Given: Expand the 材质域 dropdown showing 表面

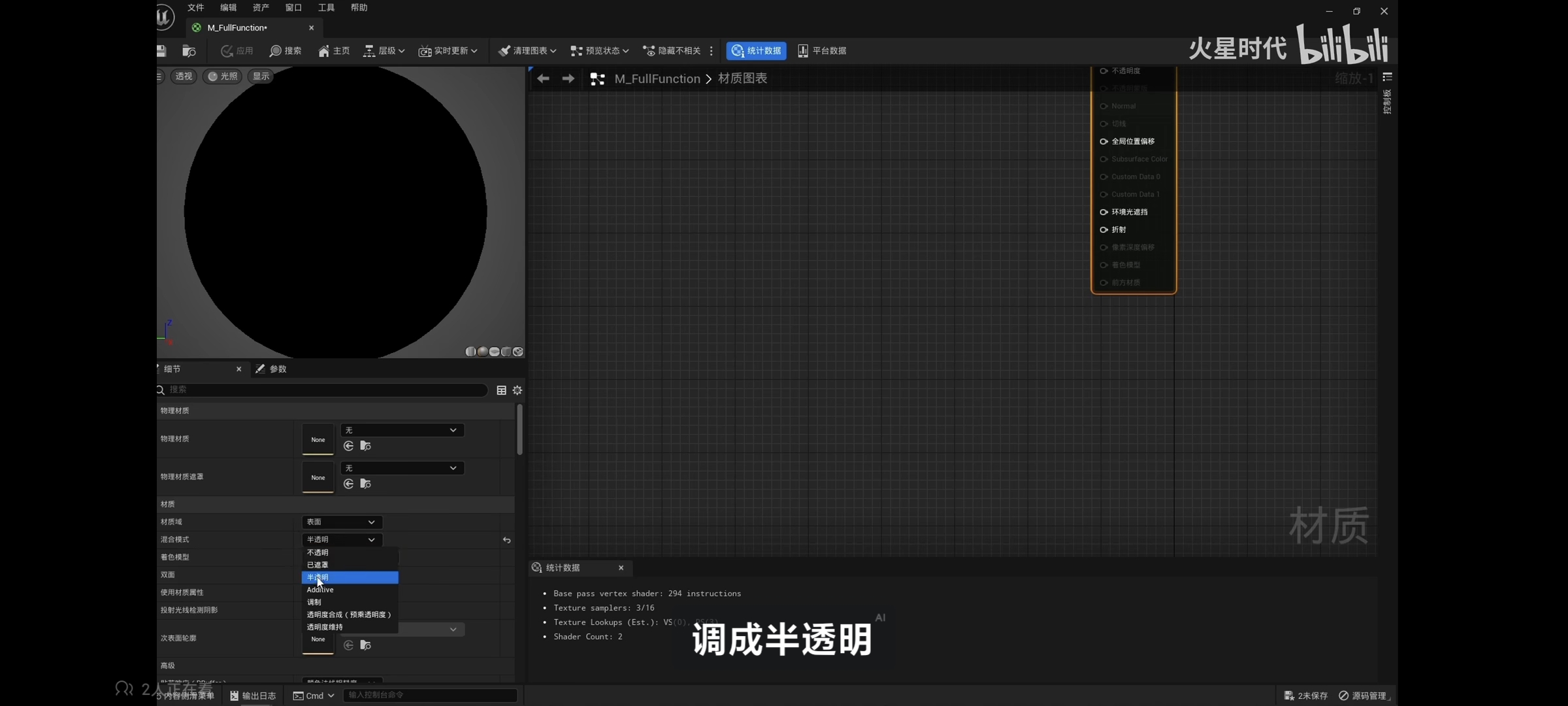Looking at the screenshot, I should tap(341, 522).
